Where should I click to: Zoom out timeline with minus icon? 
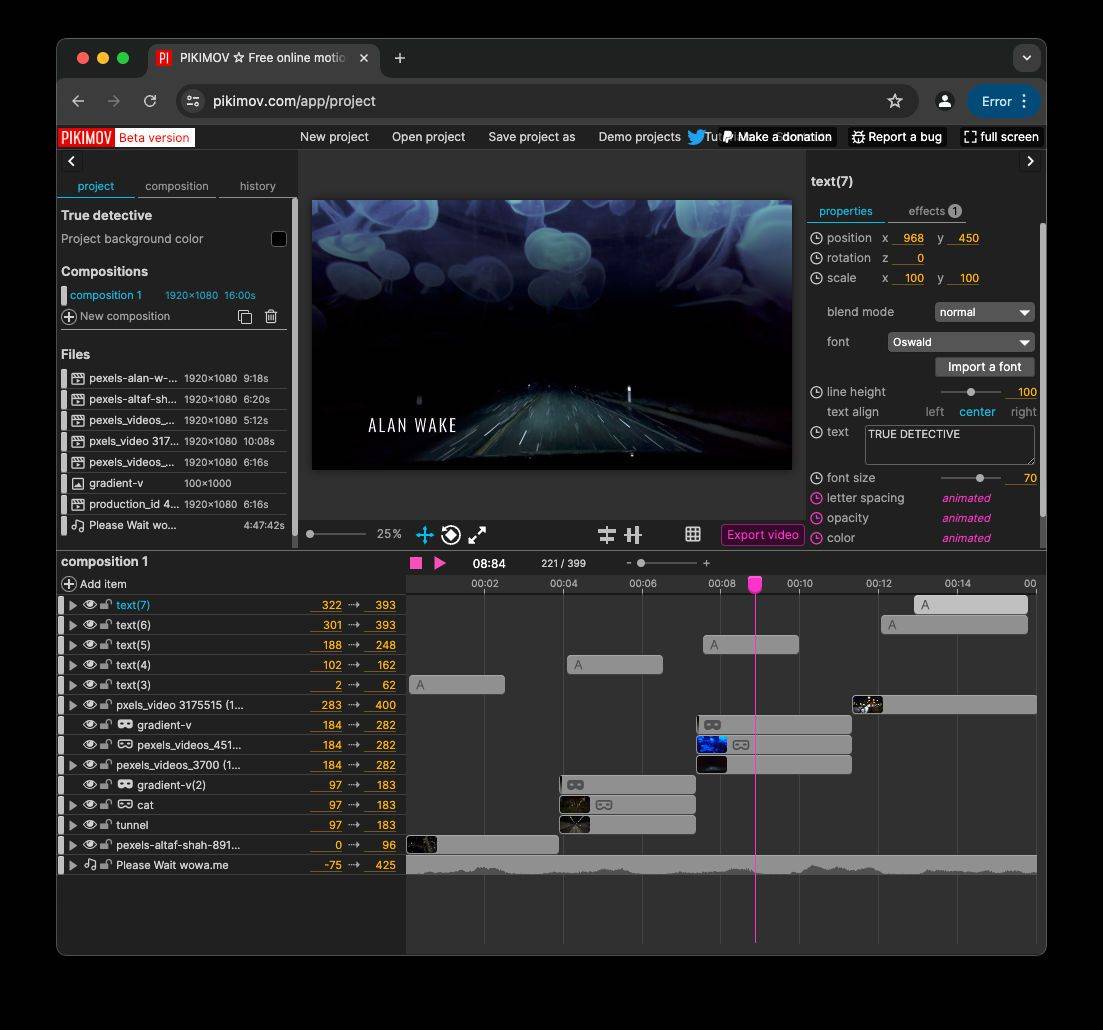click(629, 563)
